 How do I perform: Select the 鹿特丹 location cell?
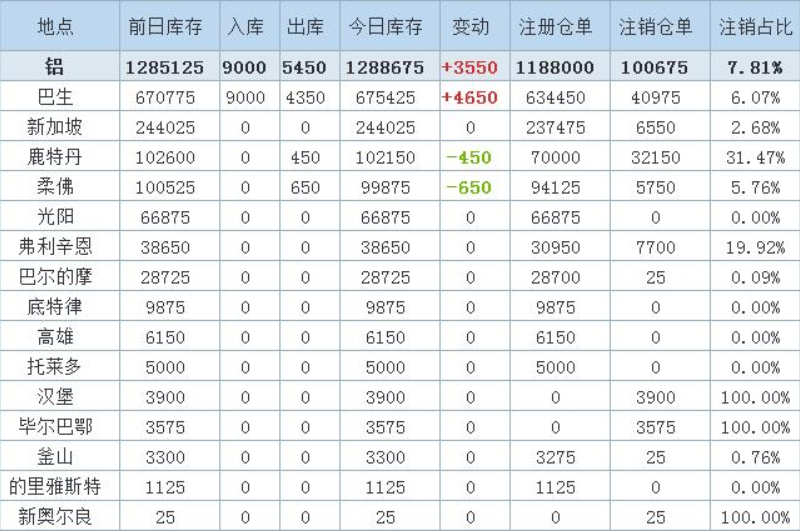point(56,158)
